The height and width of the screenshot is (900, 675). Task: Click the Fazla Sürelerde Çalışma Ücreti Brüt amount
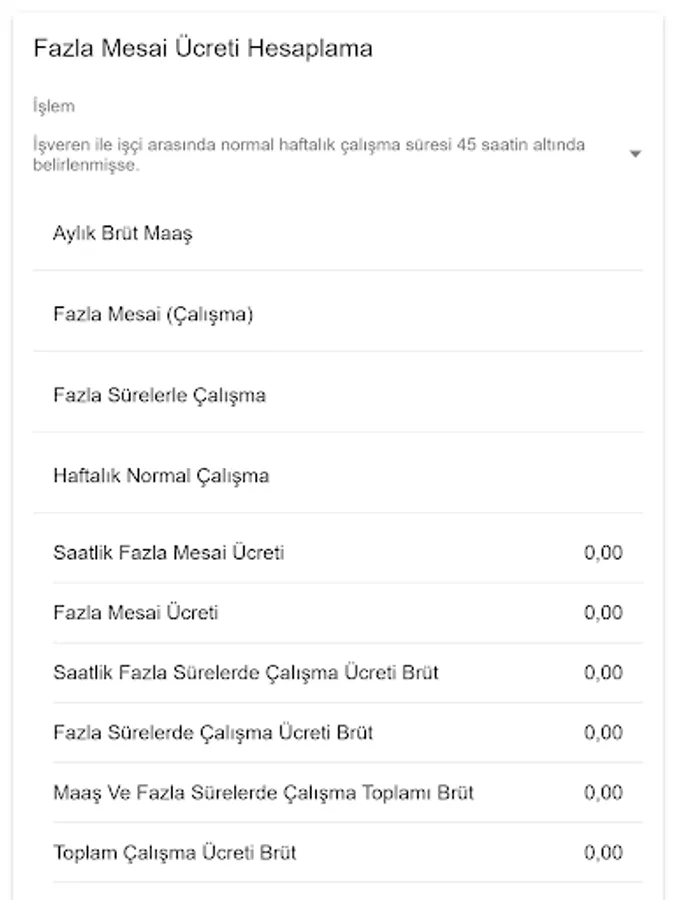click(x=603, y=732)
